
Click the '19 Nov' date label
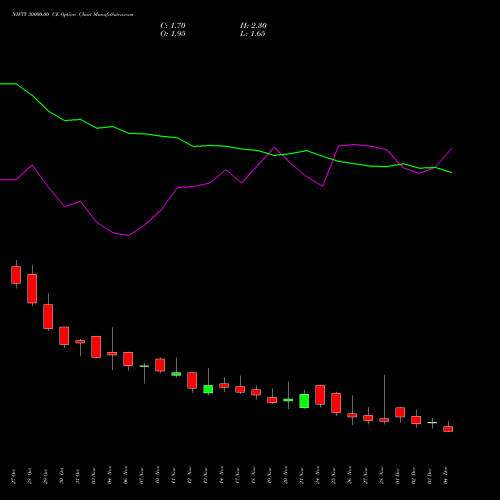[270, 475]
